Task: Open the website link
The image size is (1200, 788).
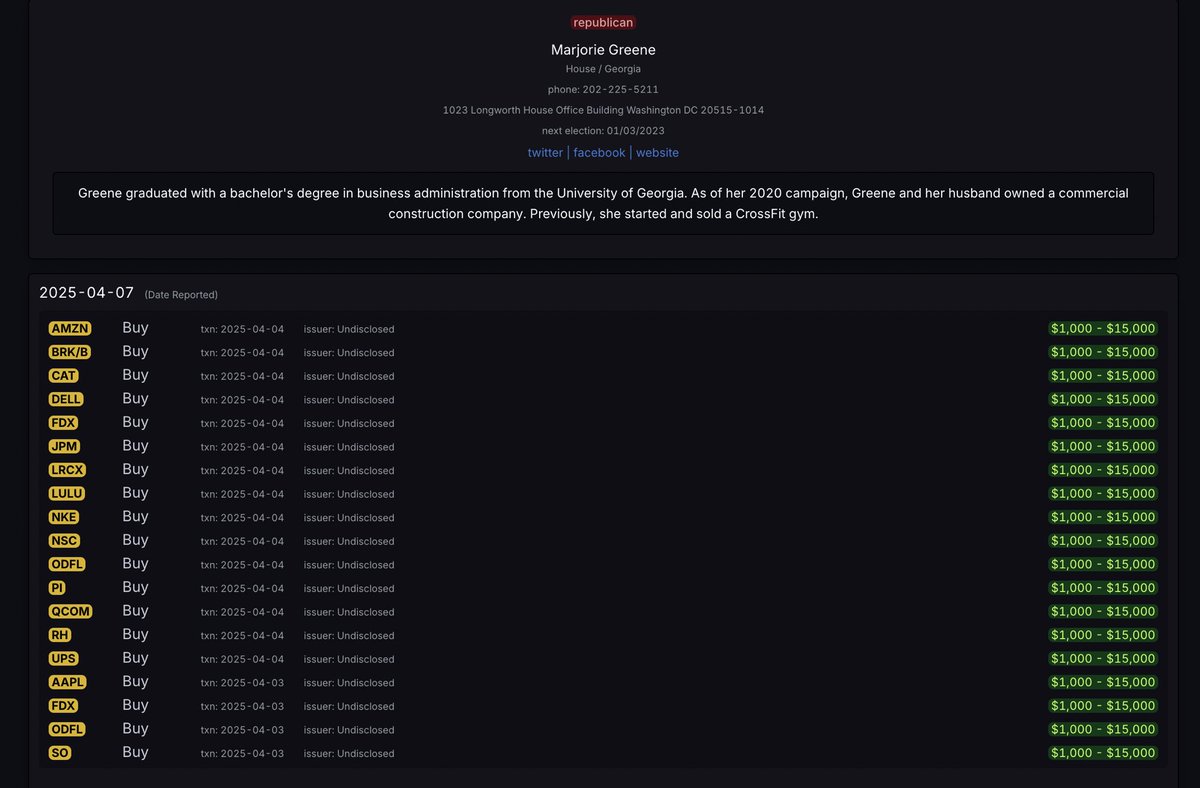Action: coord(657,153)
